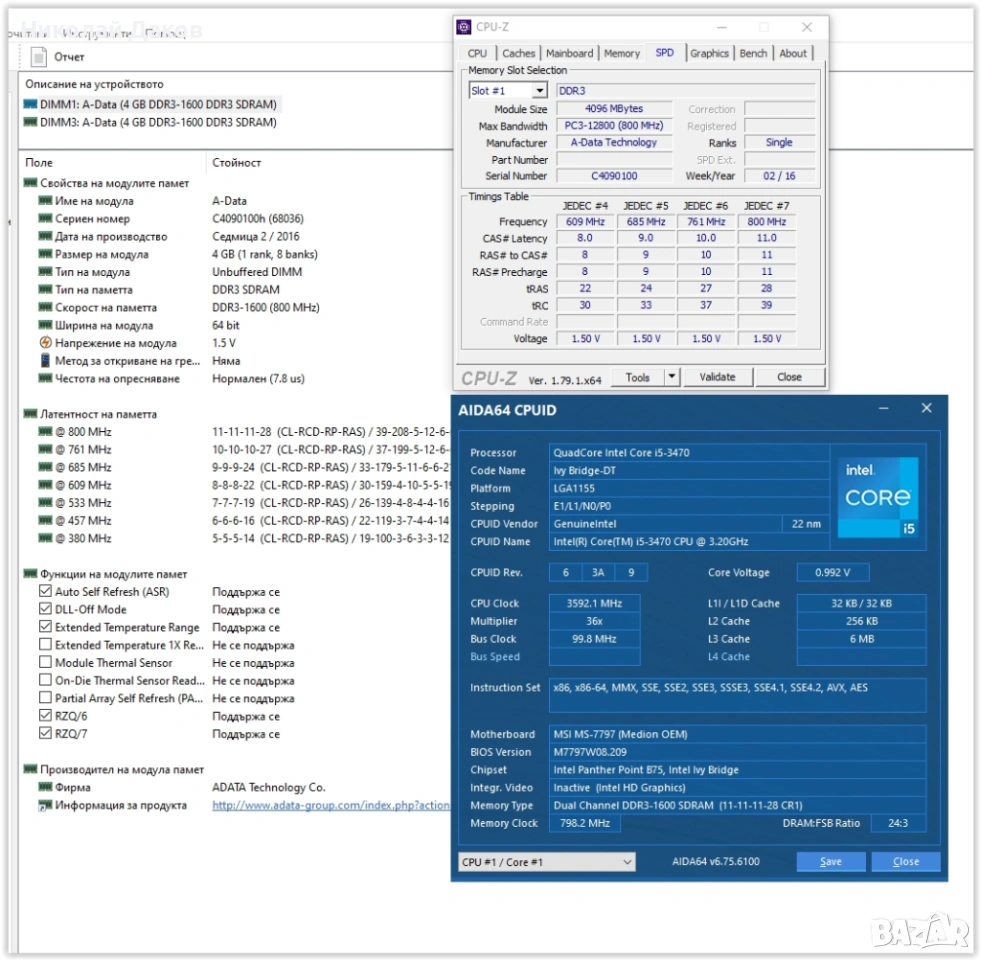981x960 pixels.
Task: Switch to the Mainboard tab in CPU-Z
Action: coord(569,53)
